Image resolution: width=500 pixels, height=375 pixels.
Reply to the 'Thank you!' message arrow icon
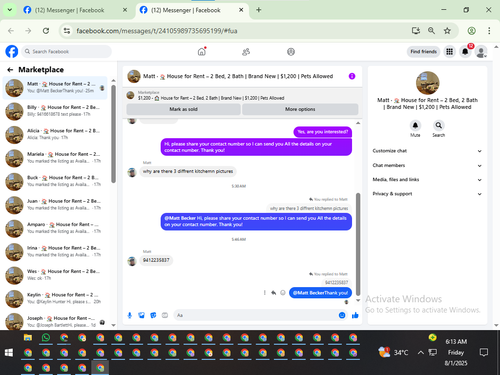click(274, 293)
